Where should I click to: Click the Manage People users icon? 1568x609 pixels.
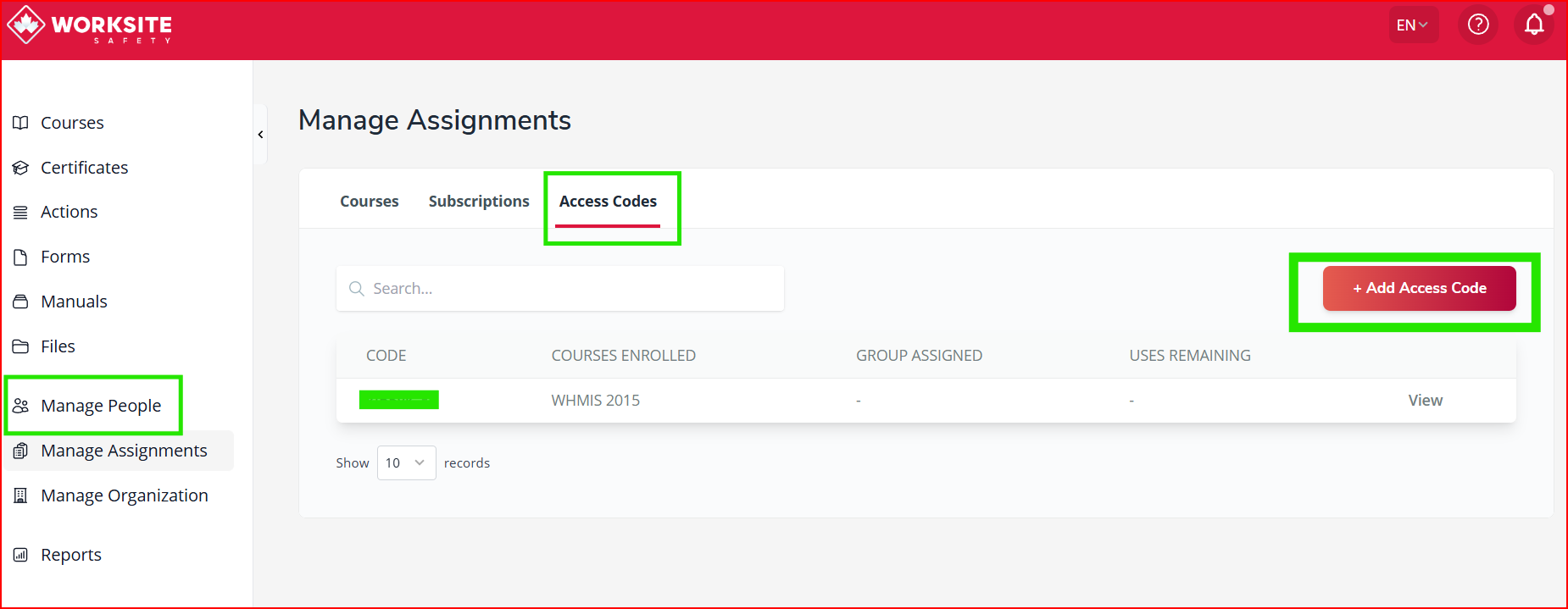(x=20, y=406)
